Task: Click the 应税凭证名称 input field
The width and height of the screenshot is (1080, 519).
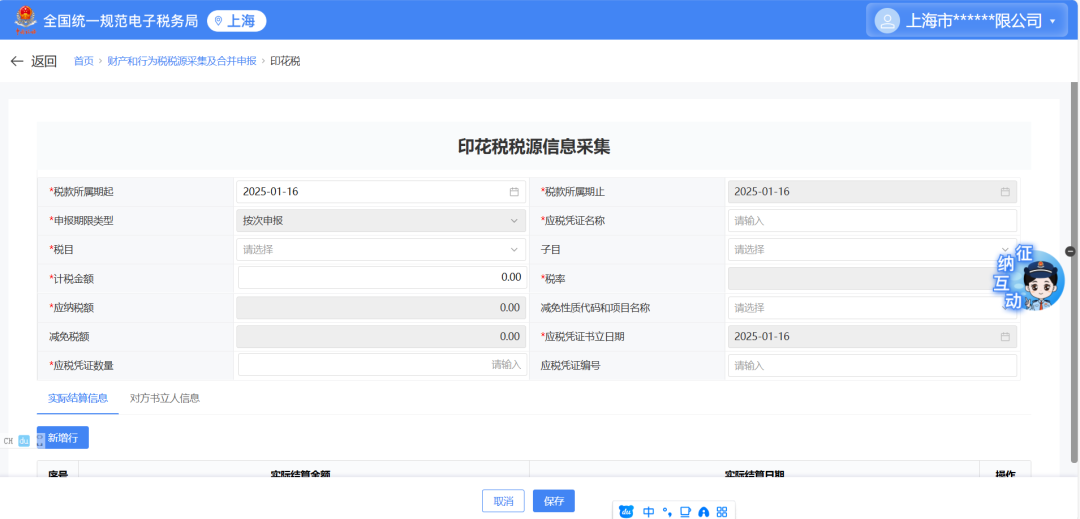Action: (x=870, y=221)
